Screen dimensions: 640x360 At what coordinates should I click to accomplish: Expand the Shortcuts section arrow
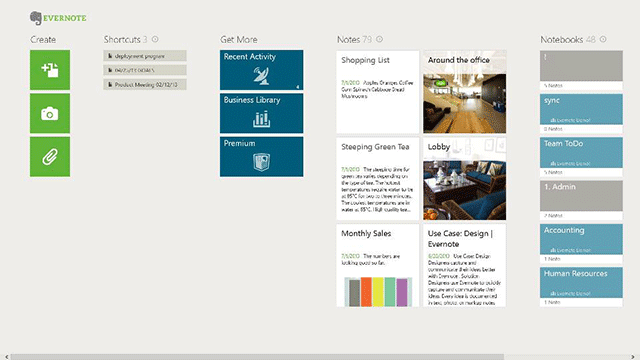point(155,39)
